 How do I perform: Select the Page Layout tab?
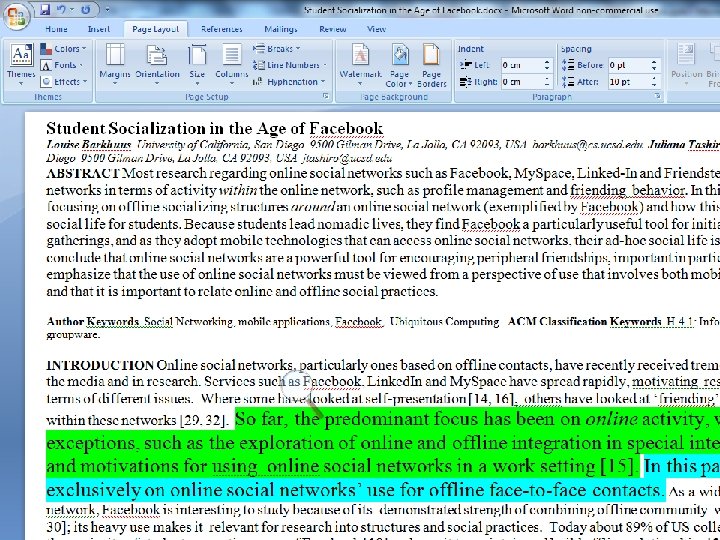point(155,29)
